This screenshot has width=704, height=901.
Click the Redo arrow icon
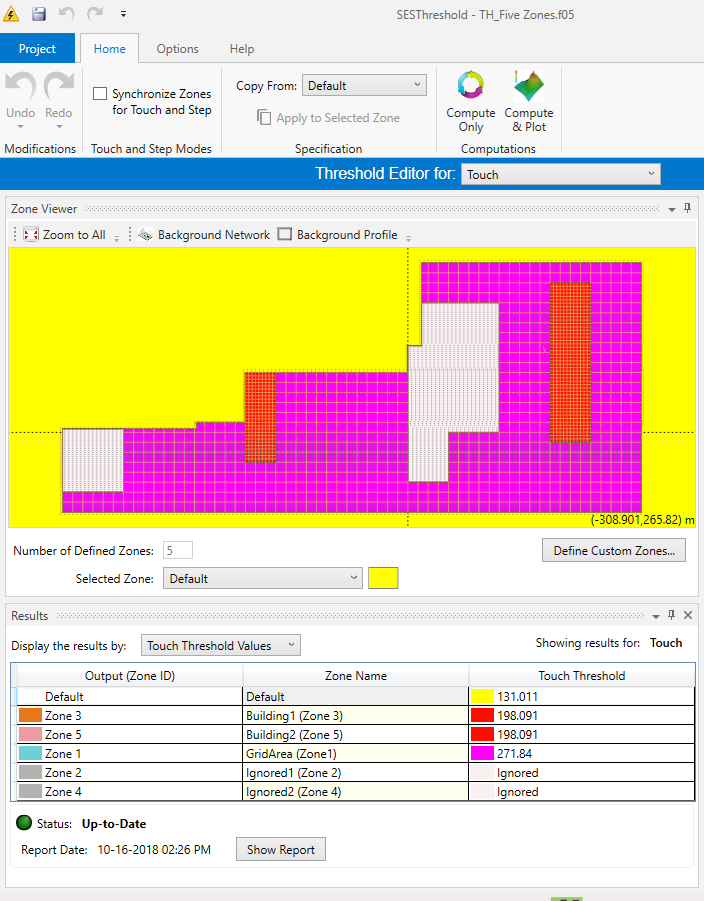59,87
